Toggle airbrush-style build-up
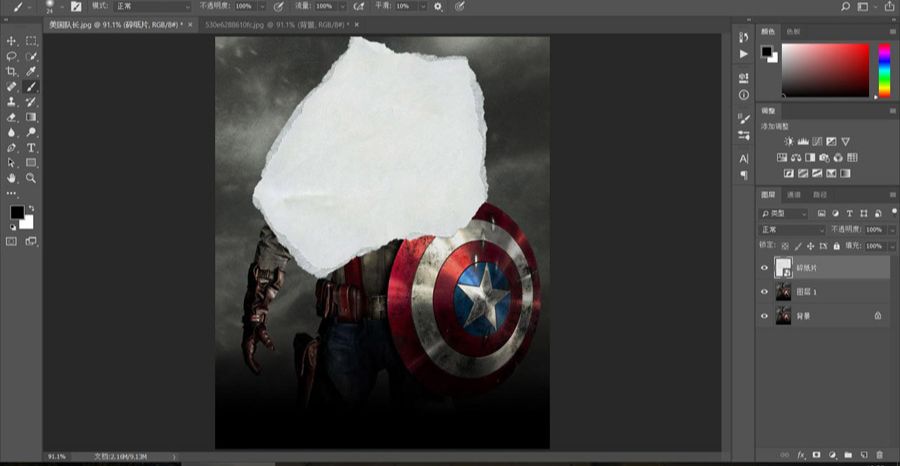The width and height of the screenshot is (900, 466). tap(359, 6)
